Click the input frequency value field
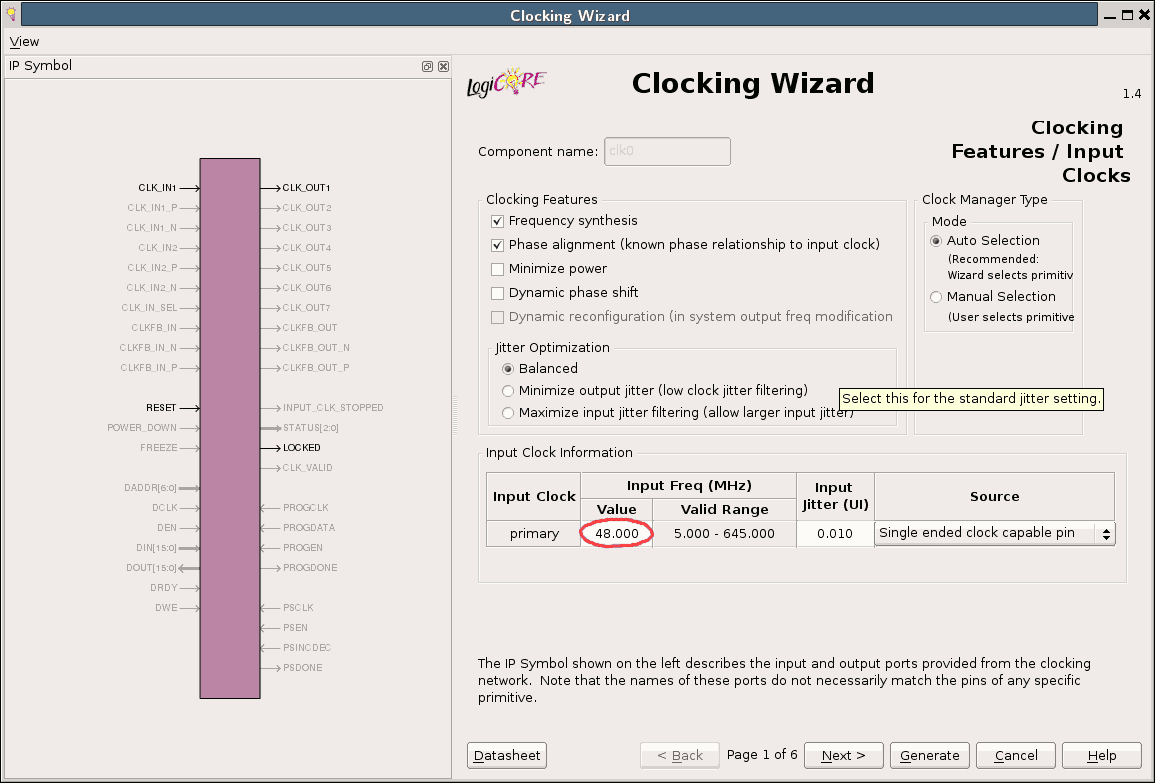1155x783 pixels. (x=617, y=534)
